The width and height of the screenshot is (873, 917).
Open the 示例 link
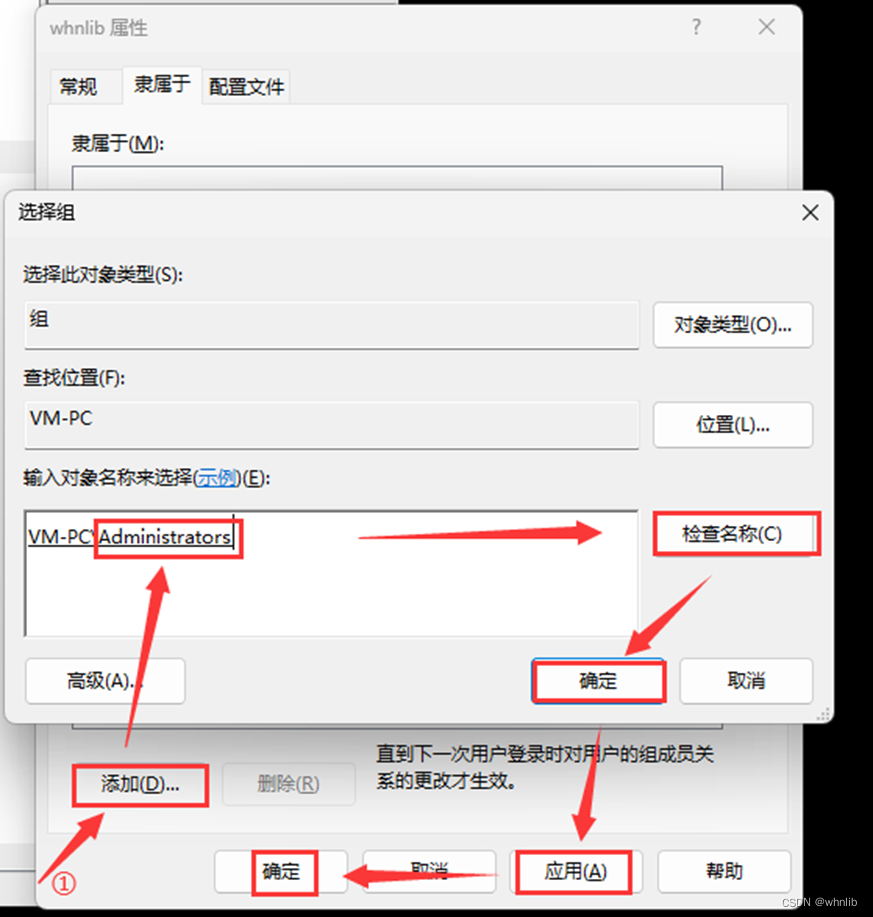coord(217,478)
